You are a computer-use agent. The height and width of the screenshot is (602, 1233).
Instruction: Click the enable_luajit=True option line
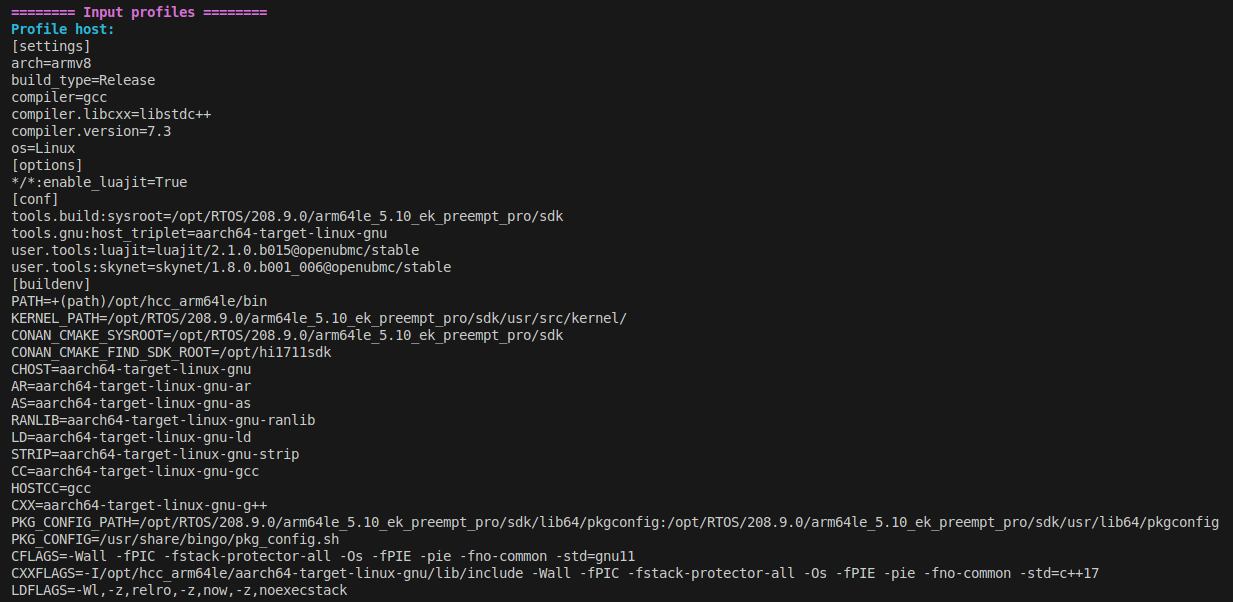tap(99, 182)
